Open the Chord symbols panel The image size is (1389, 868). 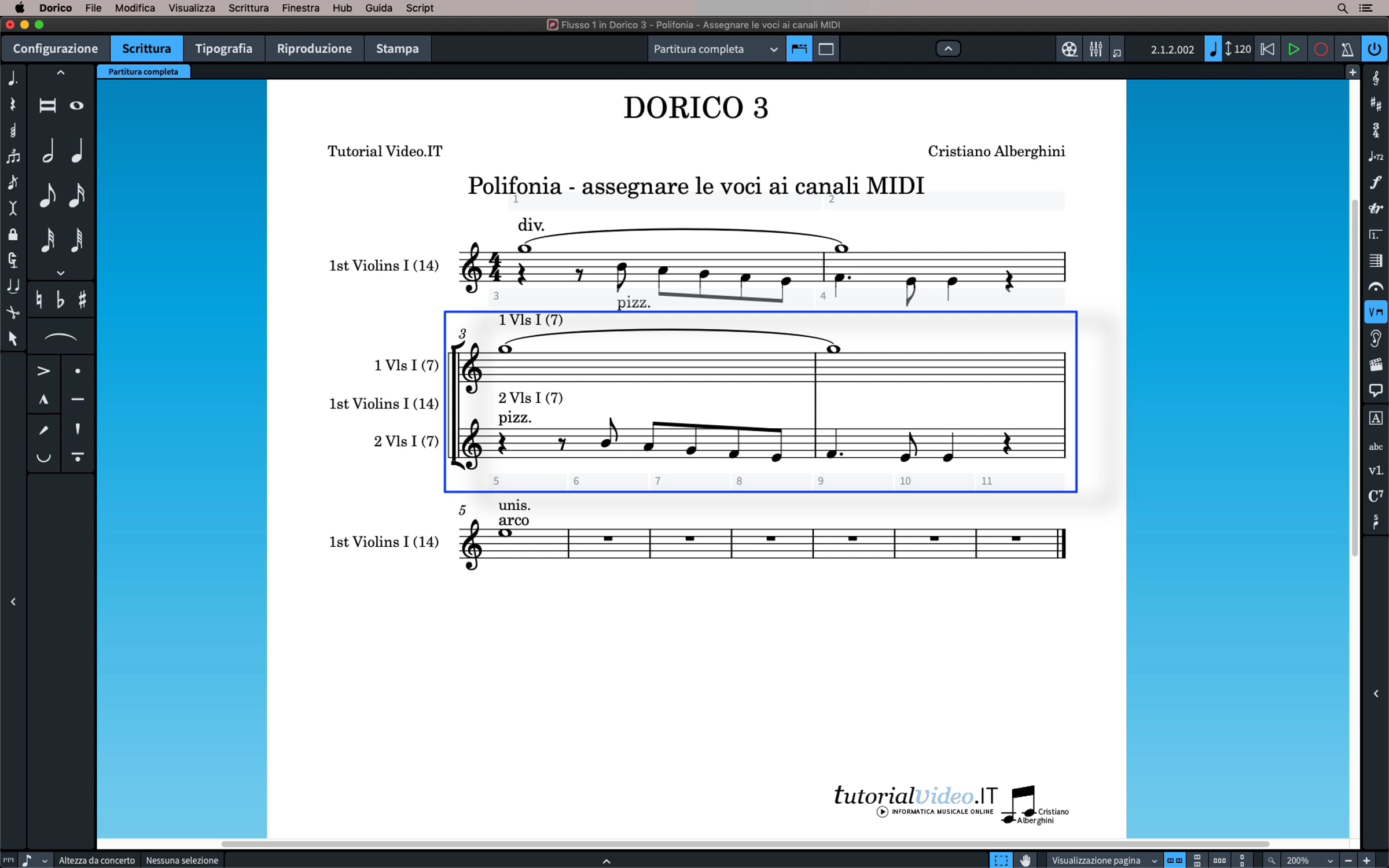tap(1376, 496)
